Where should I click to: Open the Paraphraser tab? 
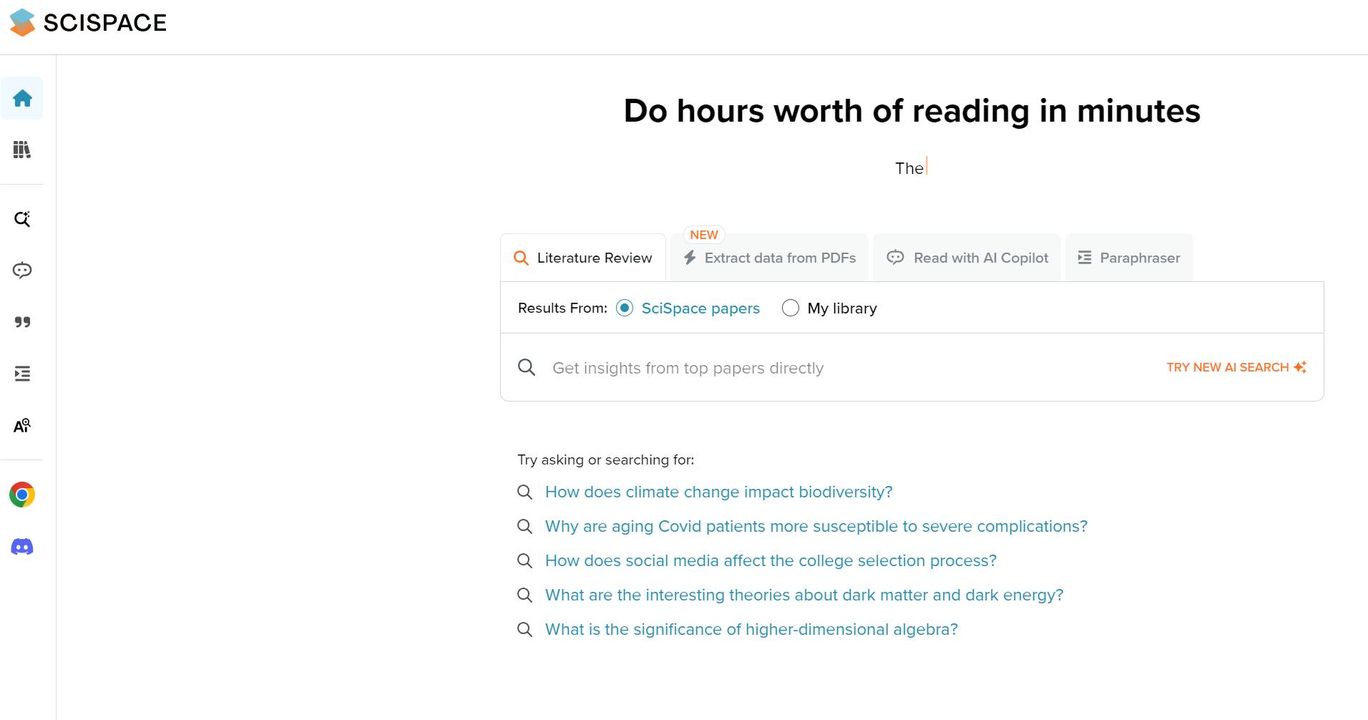[1129, 258]
